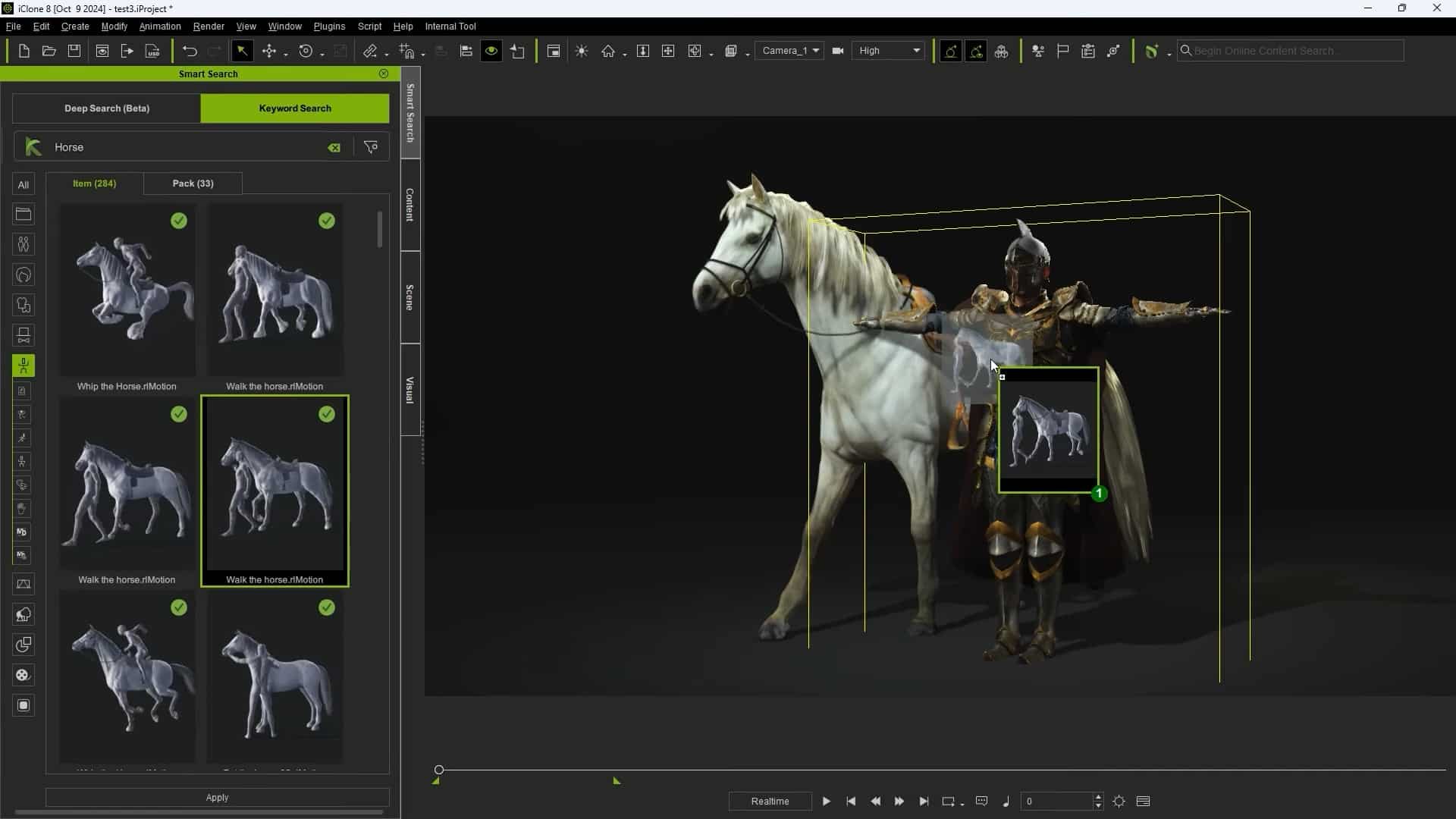Screen dimensions: 1456x819
Task: Toggle selection on 'Whip the Horse' thumbnail
Action: [x=178, y=221]
